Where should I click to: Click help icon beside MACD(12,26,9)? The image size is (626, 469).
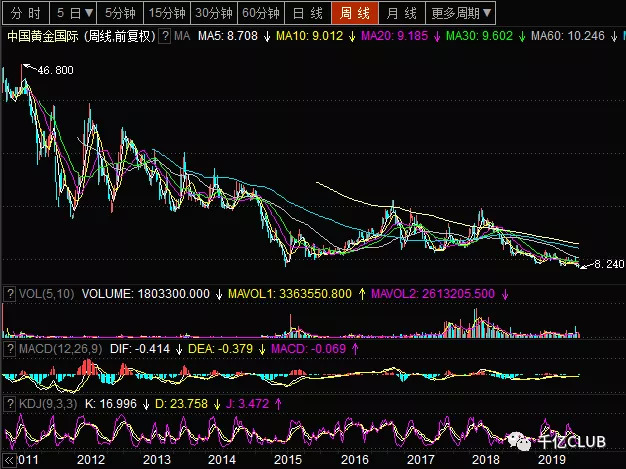click(10, 349)
